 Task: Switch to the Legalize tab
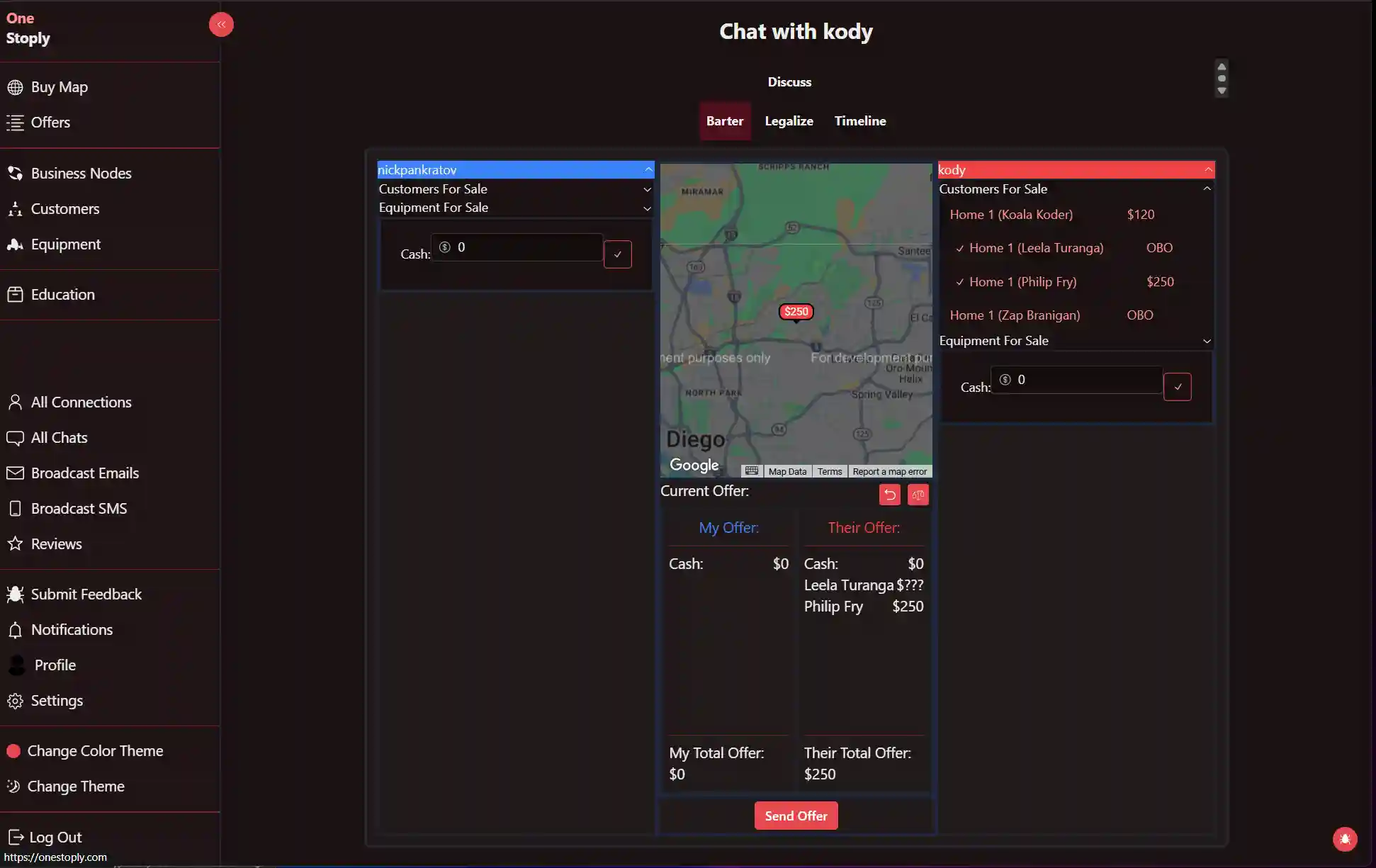(789, 120)
